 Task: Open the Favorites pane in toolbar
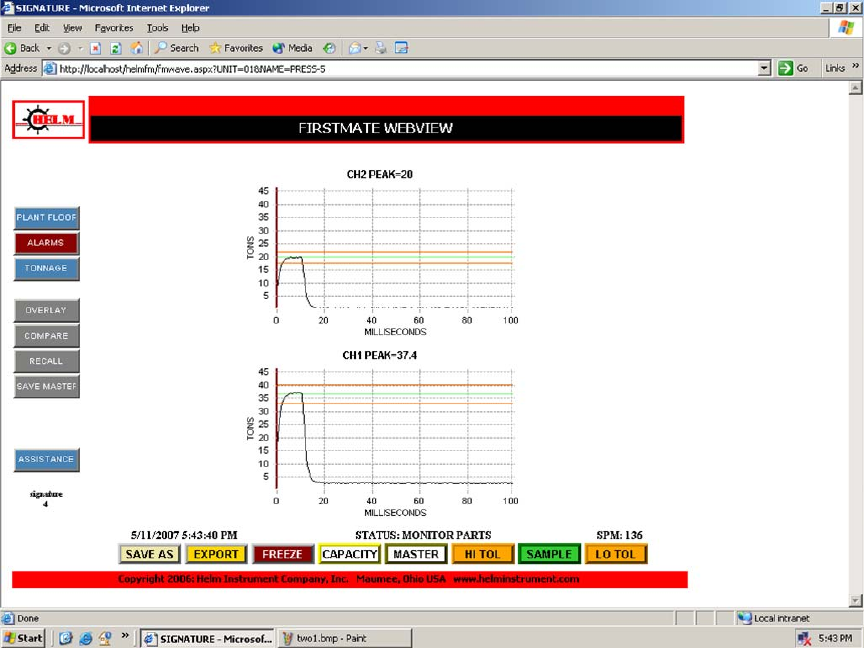click(236, 48)
